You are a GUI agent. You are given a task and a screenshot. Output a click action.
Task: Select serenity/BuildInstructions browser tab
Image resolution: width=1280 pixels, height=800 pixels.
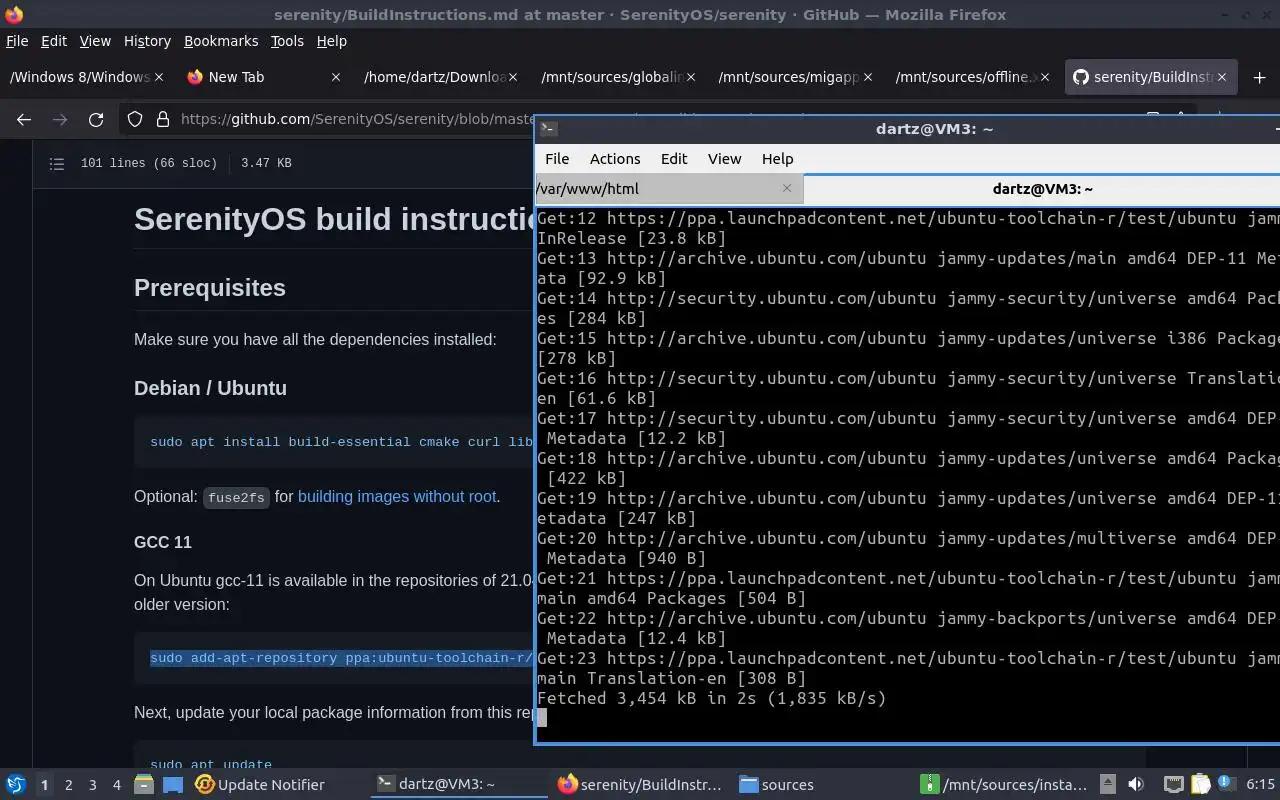1152,77
